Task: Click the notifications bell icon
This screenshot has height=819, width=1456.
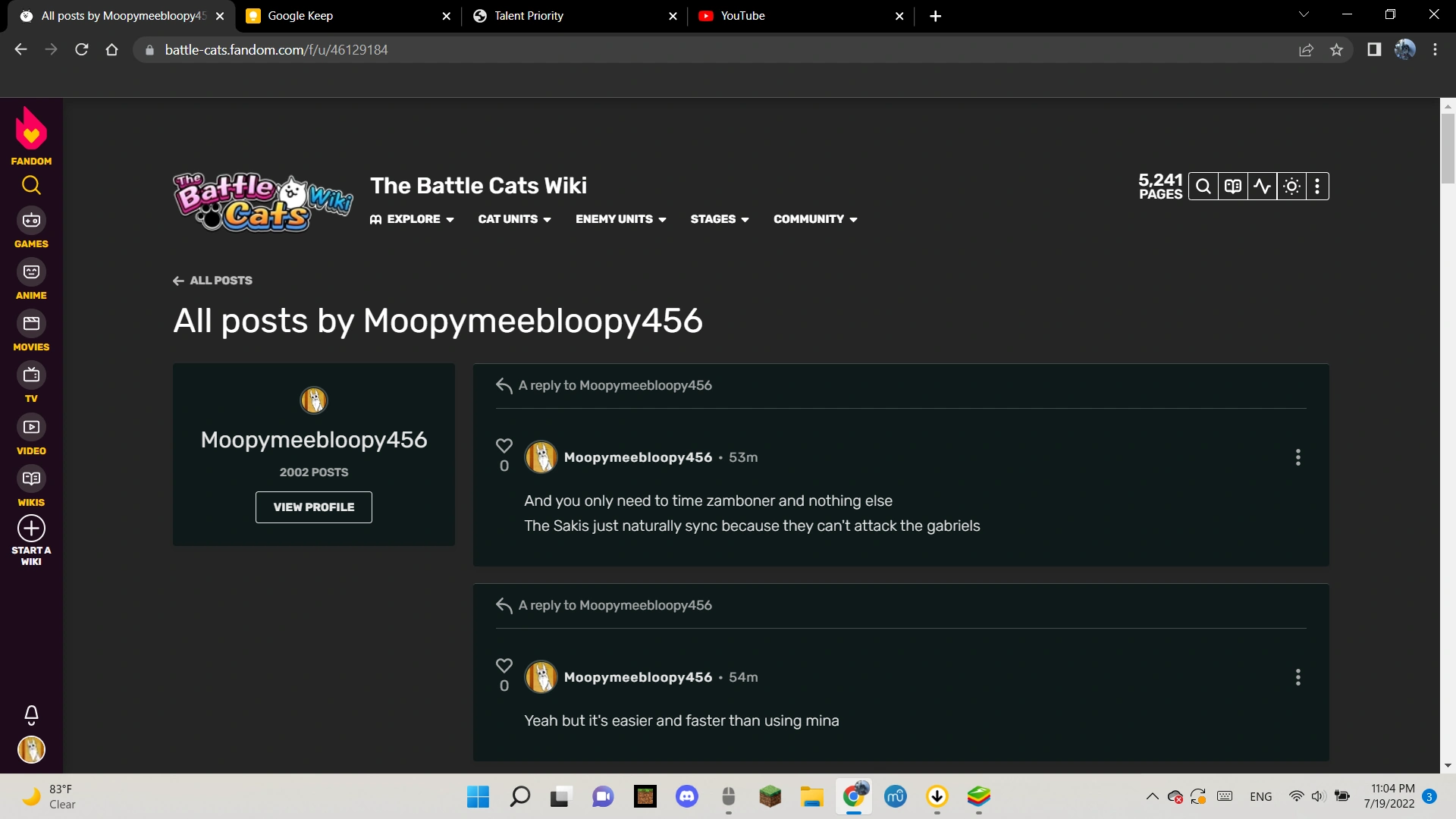Action: click(x=31, y=714)
